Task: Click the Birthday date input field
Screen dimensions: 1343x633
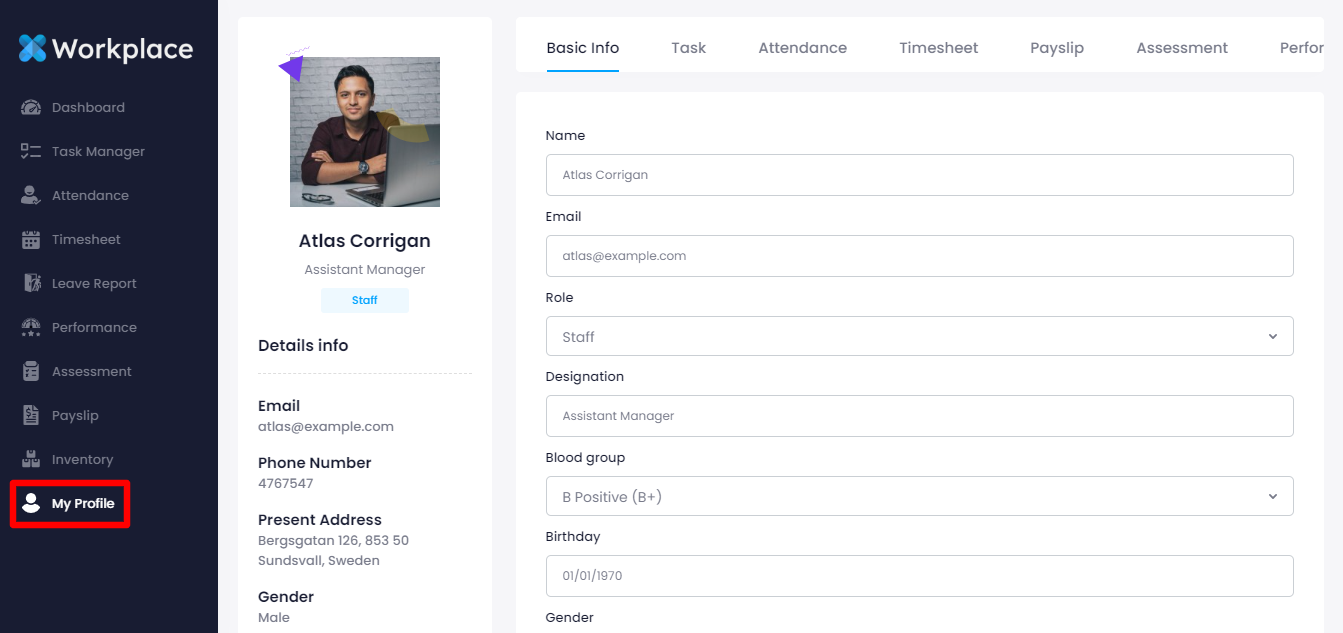Action: pos(919,576)
